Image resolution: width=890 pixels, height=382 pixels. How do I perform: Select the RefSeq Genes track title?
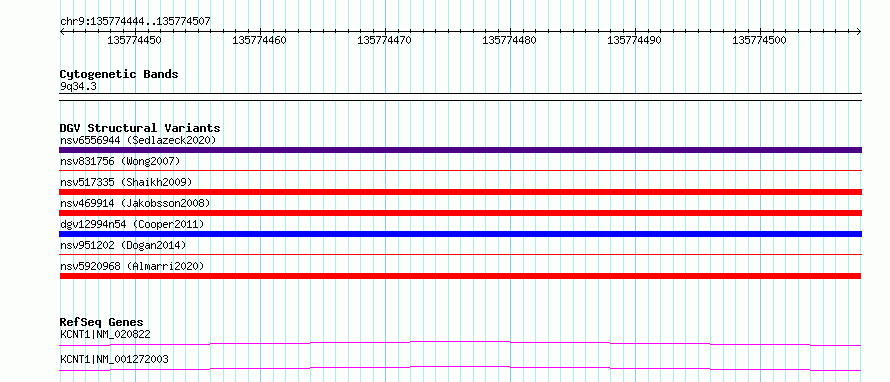(x=102, y=322)
